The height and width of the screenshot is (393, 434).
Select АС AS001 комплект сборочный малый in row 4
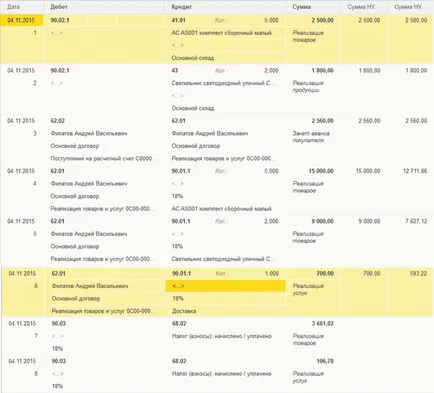(x=221, y=209)
